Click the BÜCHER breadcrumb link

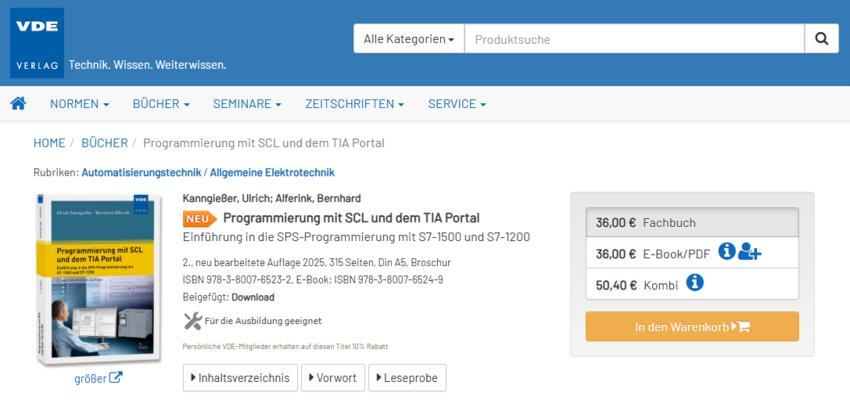pos(105,143)
